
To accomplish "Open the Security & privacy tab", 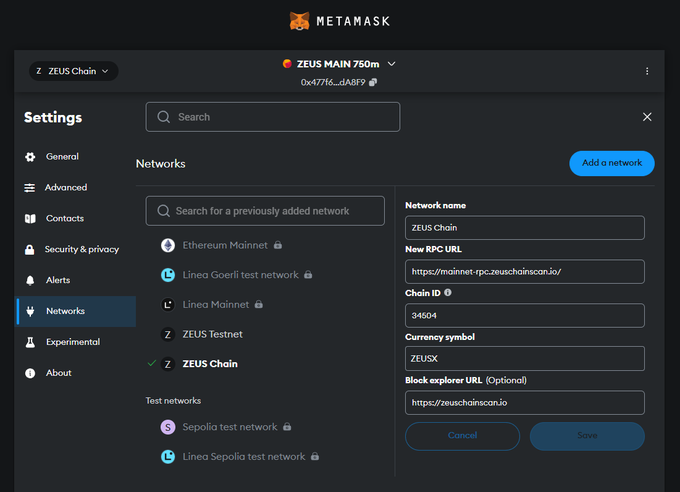I will click(x=75, y=249).
